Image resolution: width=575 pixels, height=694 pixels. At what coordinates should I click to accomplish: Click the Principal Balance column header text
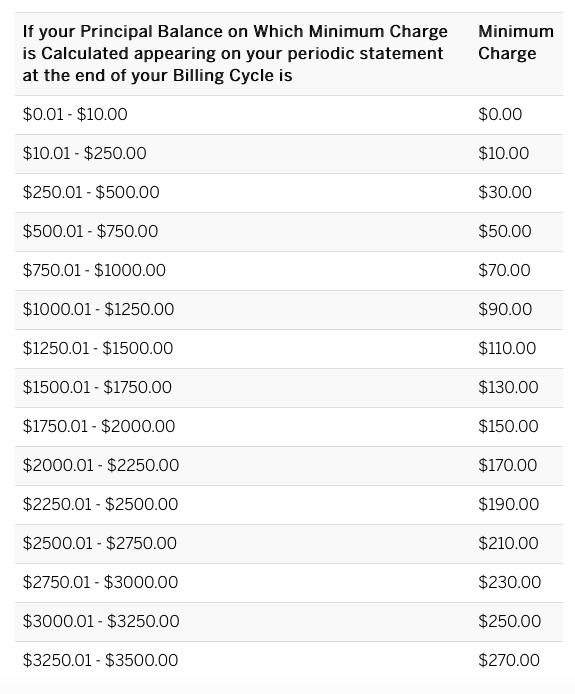pos(235,54)
